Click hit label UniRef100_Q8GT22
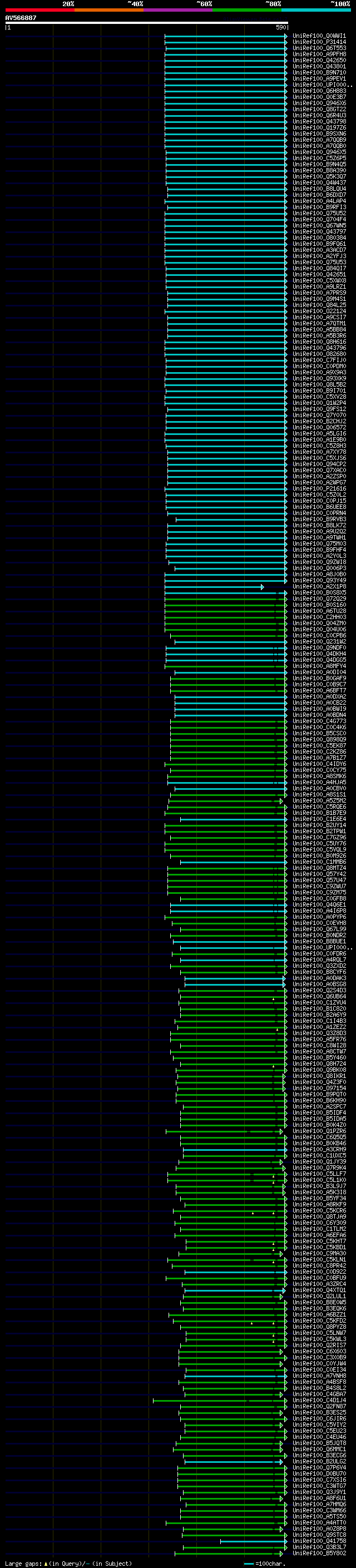Image resolution: width=356 pixels, height=1568 pixels. pyautogui.click(x=319, y=109)
